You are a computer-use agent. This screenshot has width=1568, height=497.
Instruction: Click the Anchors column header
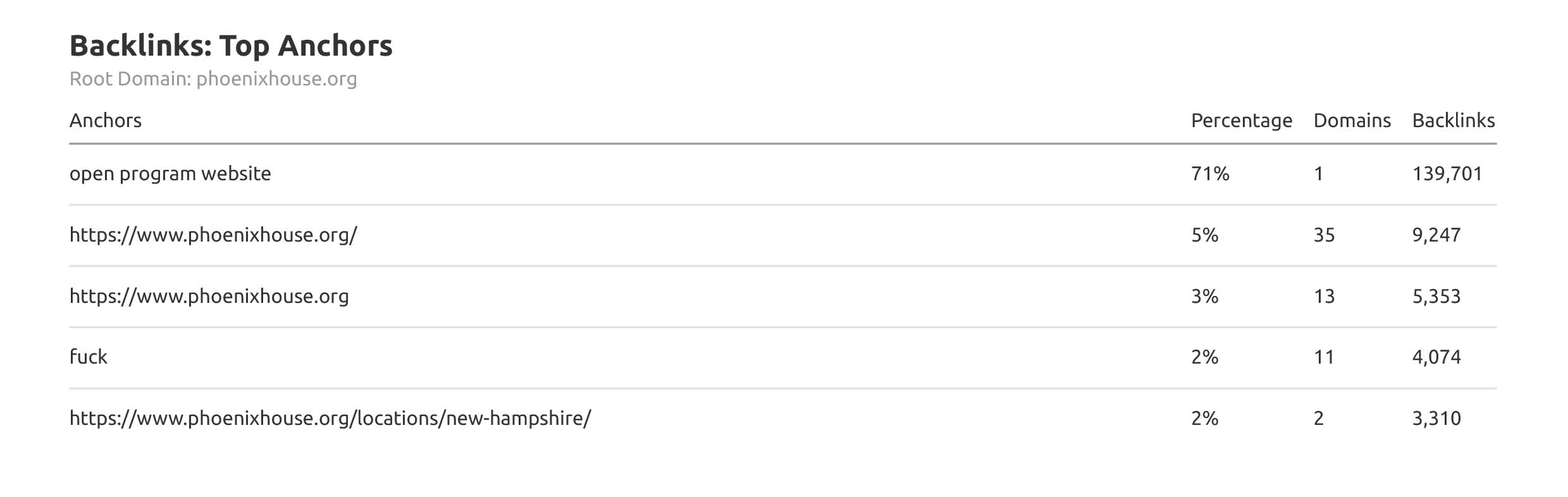[105, 121]
